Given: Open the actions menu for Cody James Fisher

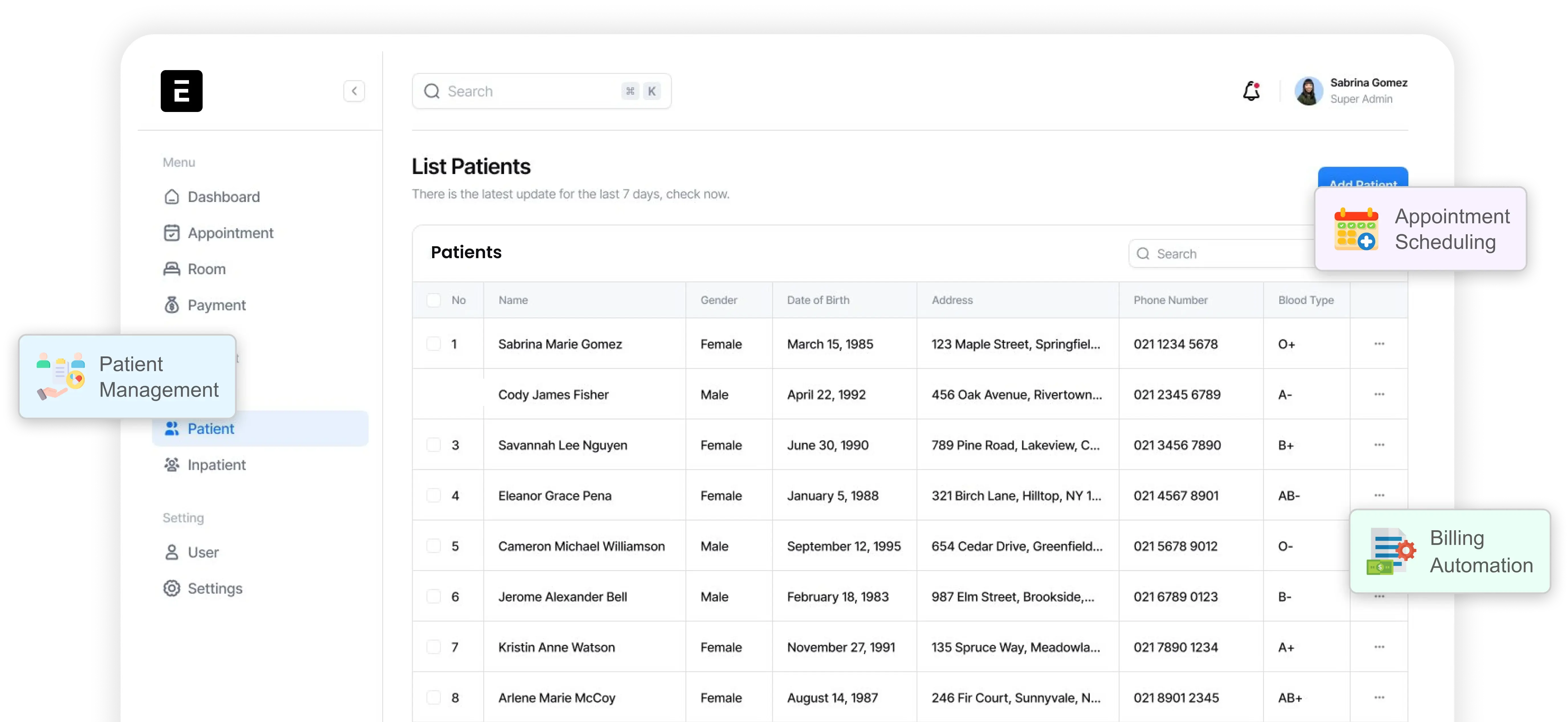Looking at the screenshot, I should coord(1379,394).
